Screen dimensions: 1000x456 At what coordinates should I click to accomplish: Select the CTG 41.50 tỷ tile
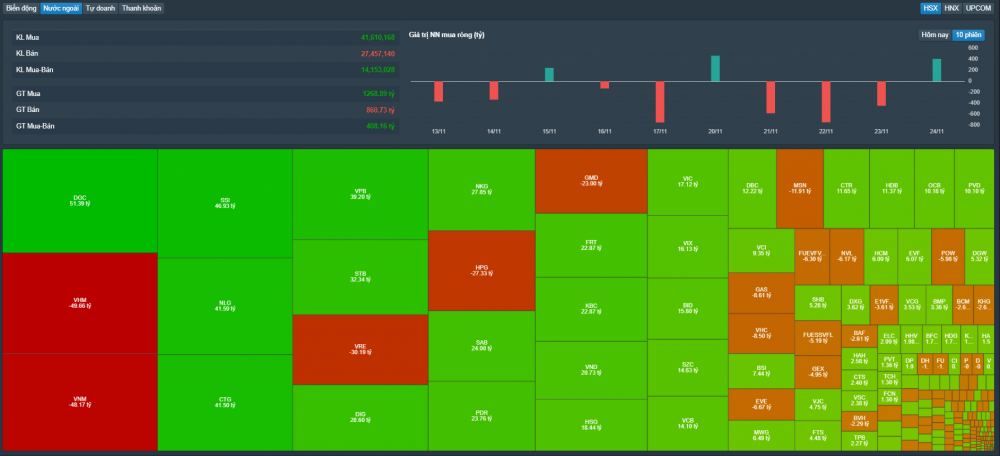[225, 402]
